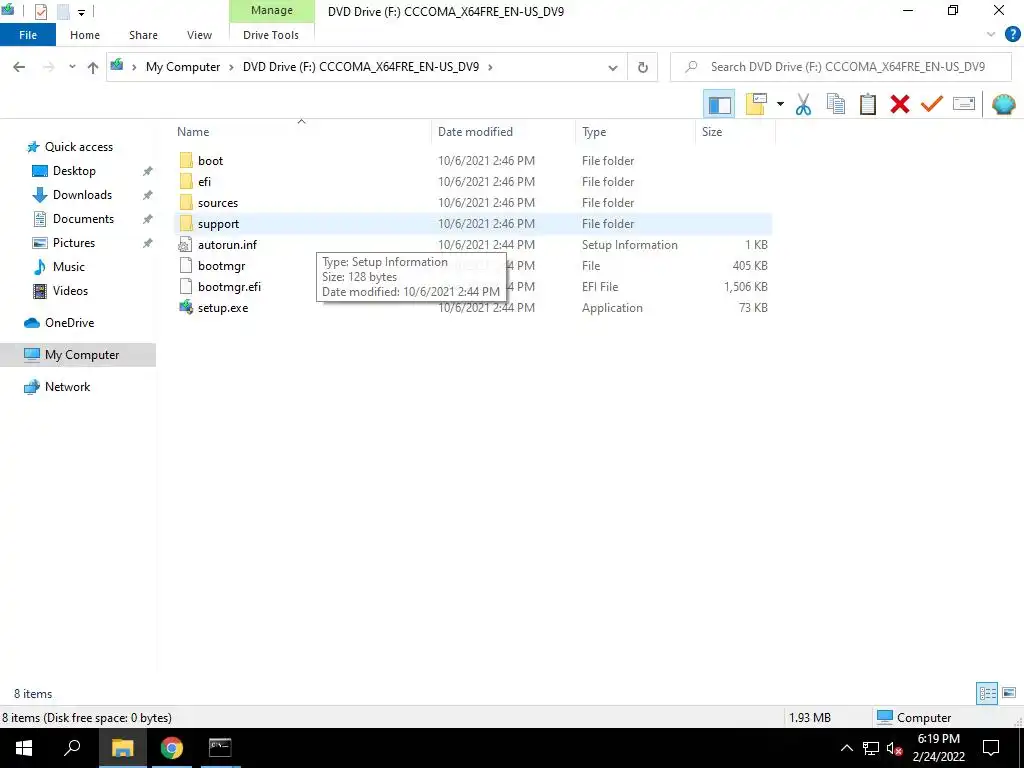Toggle the navigation pane toolbar button
The height and width of the screenshot is (768, 1024).
tap(719, 104)
